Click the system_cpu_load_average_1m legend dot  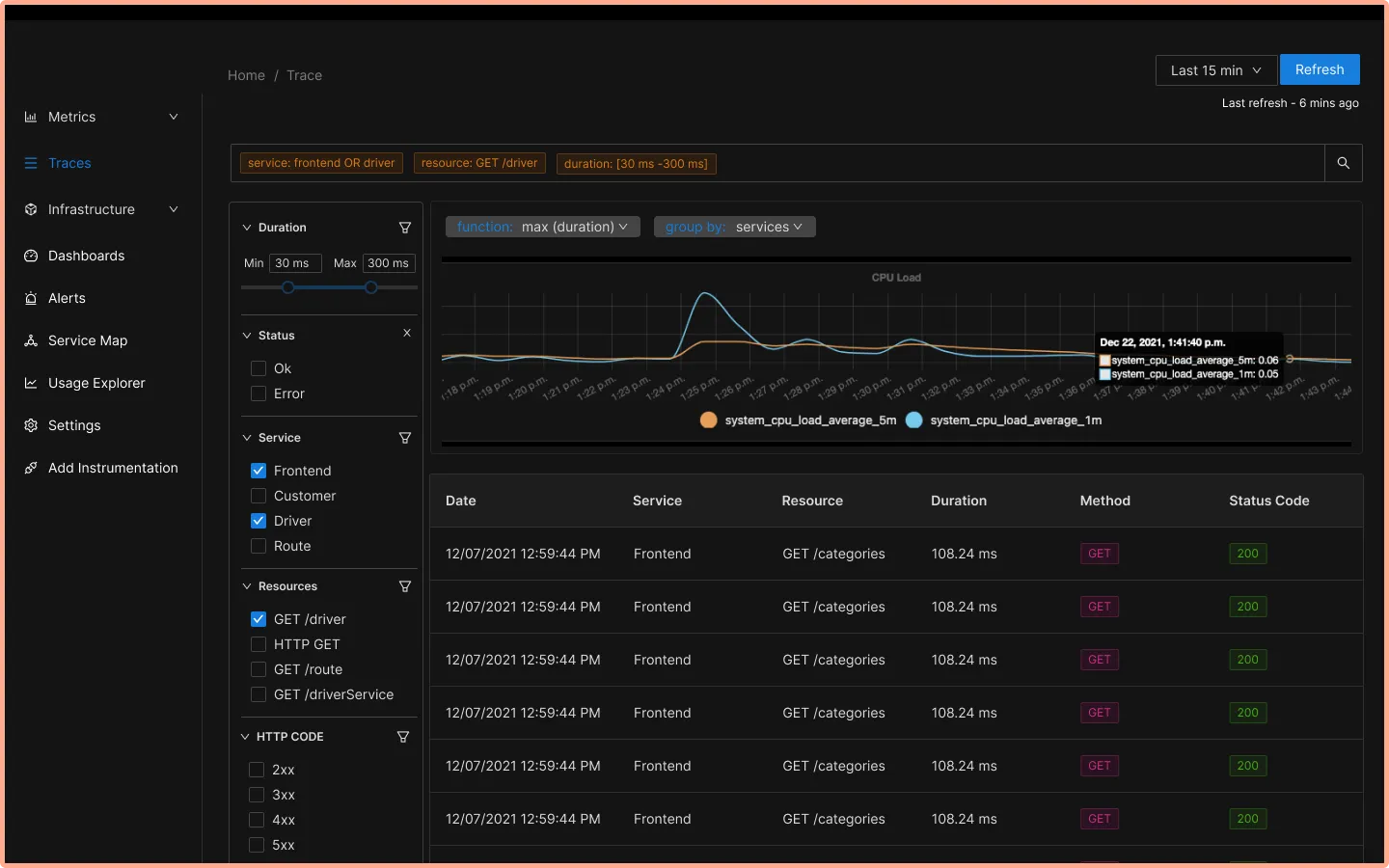[x=913, y=420]
